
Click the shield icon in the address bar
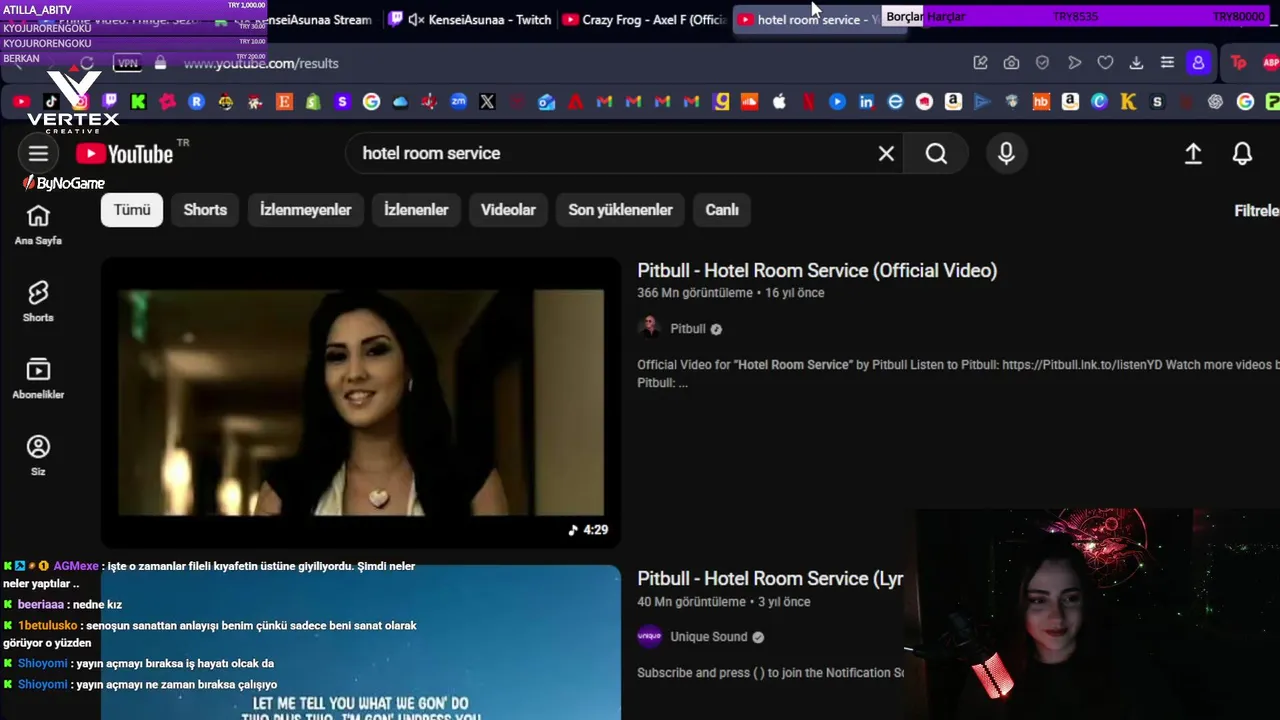[1042, 63]
